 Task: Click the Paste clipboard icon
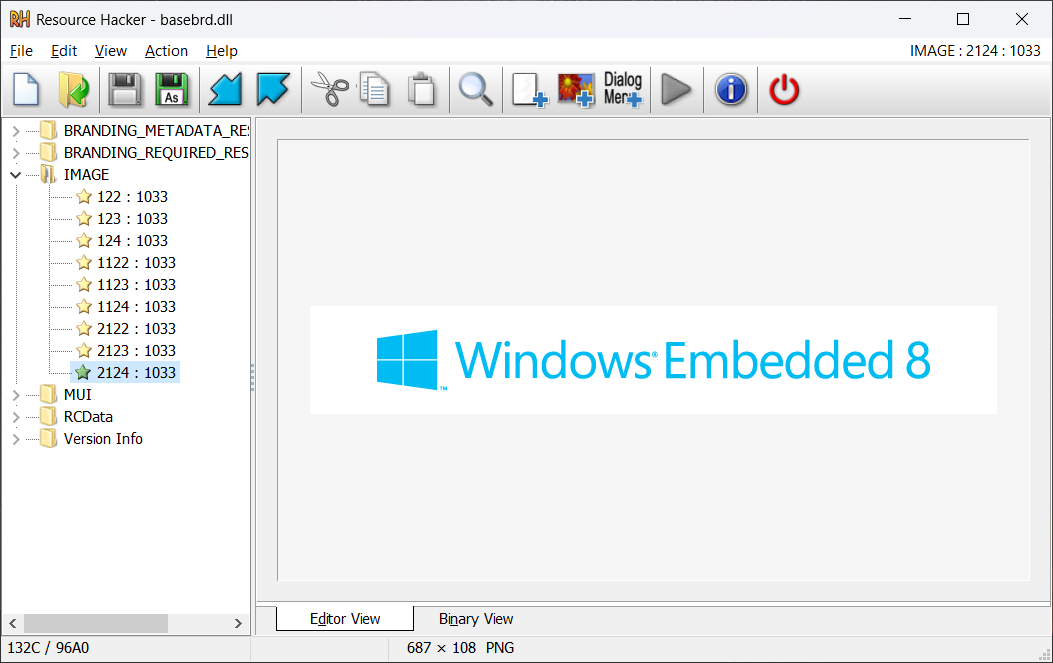click(x=422, y=89)
